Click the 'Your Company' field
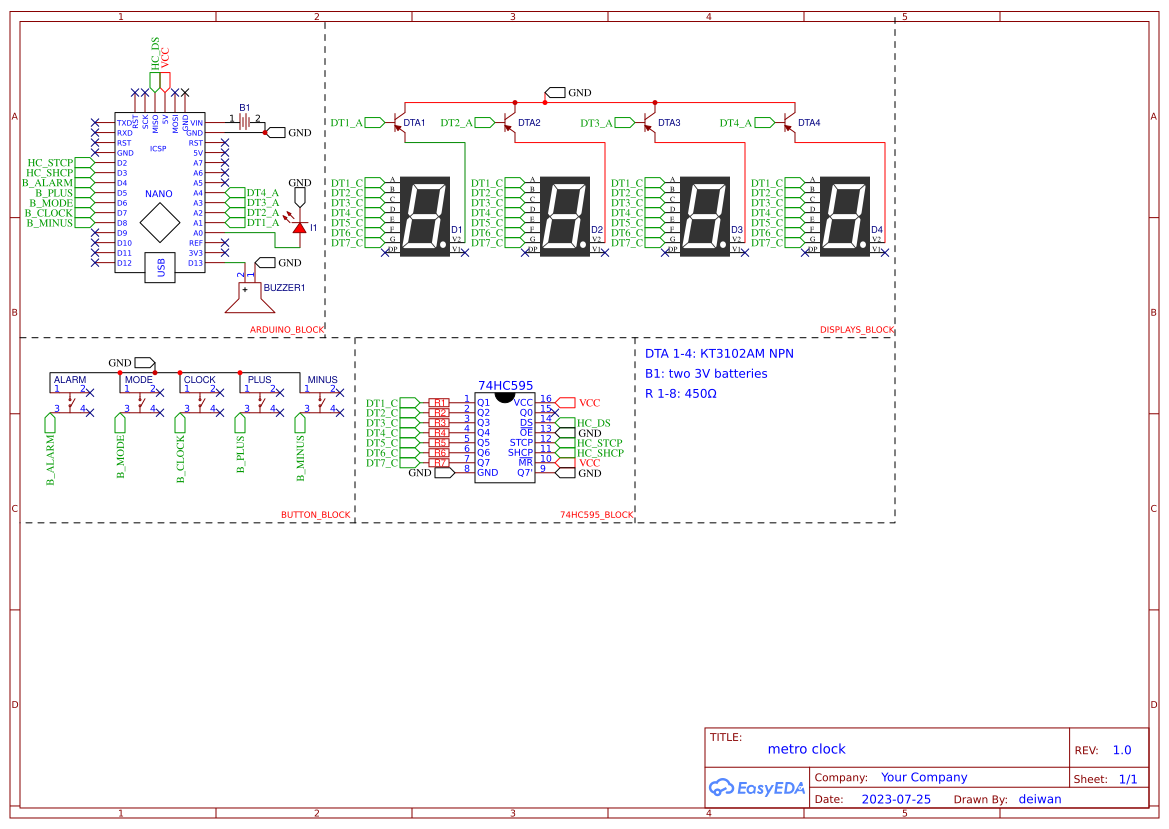This screenshot has height=829, width=1169. (924, 778)
